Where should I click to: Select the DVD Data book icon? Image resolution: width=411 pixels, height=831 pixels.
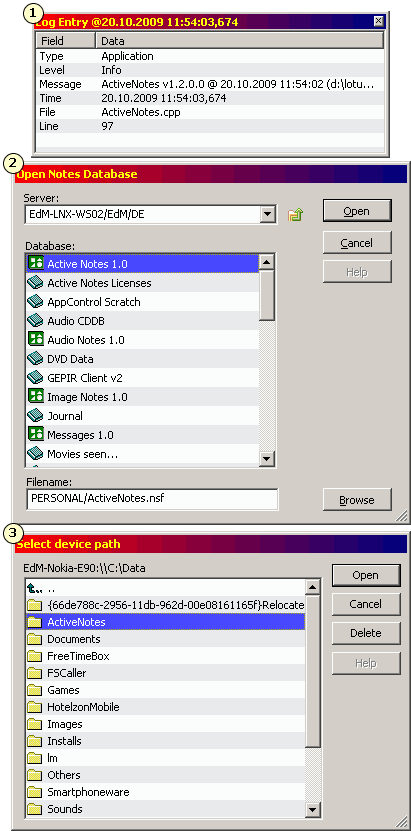coord(35,359)
